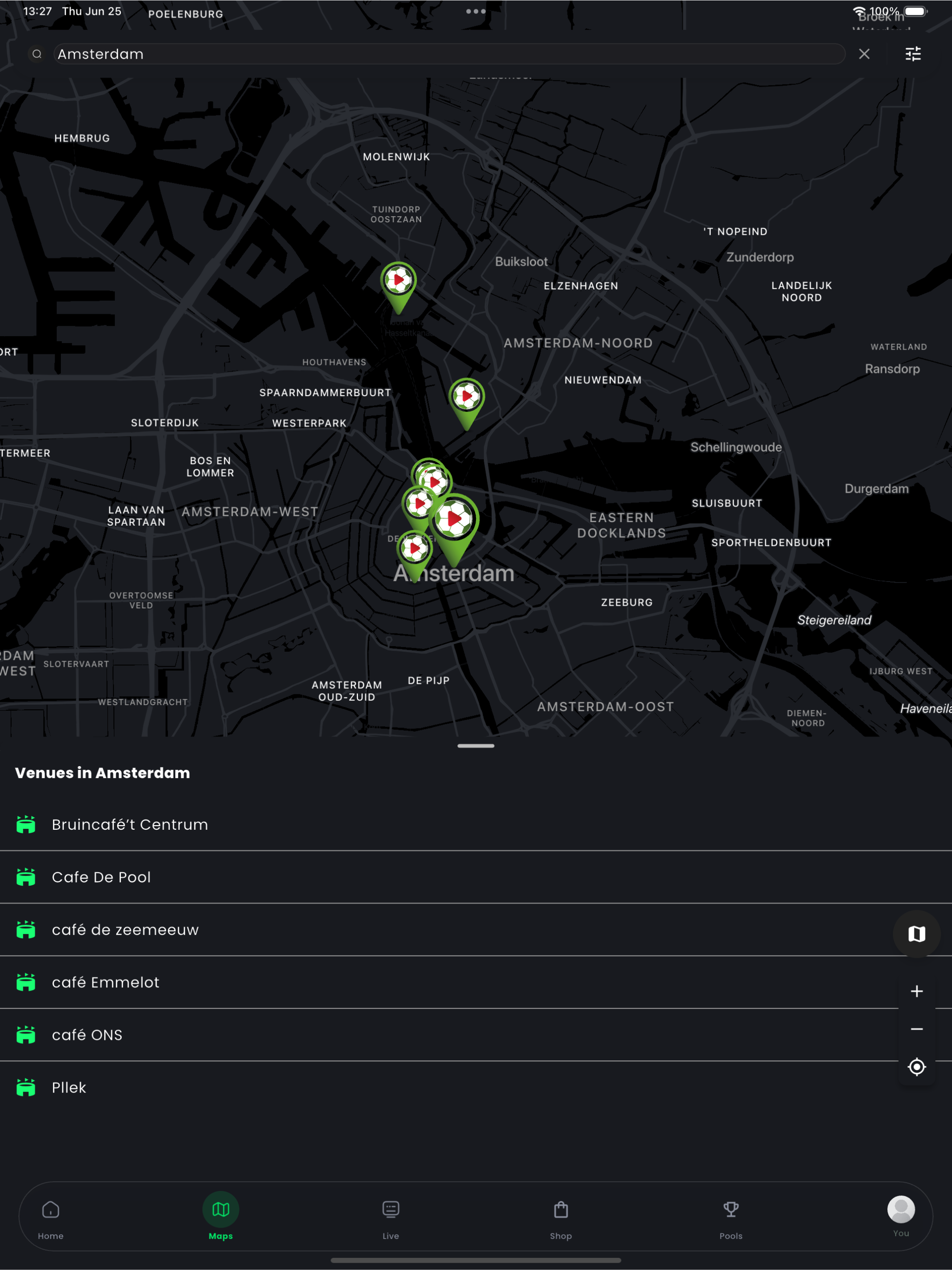Tap the Wi-Fi status icon
Viewport: 952px width, 1270px height.
pos(859,12)
